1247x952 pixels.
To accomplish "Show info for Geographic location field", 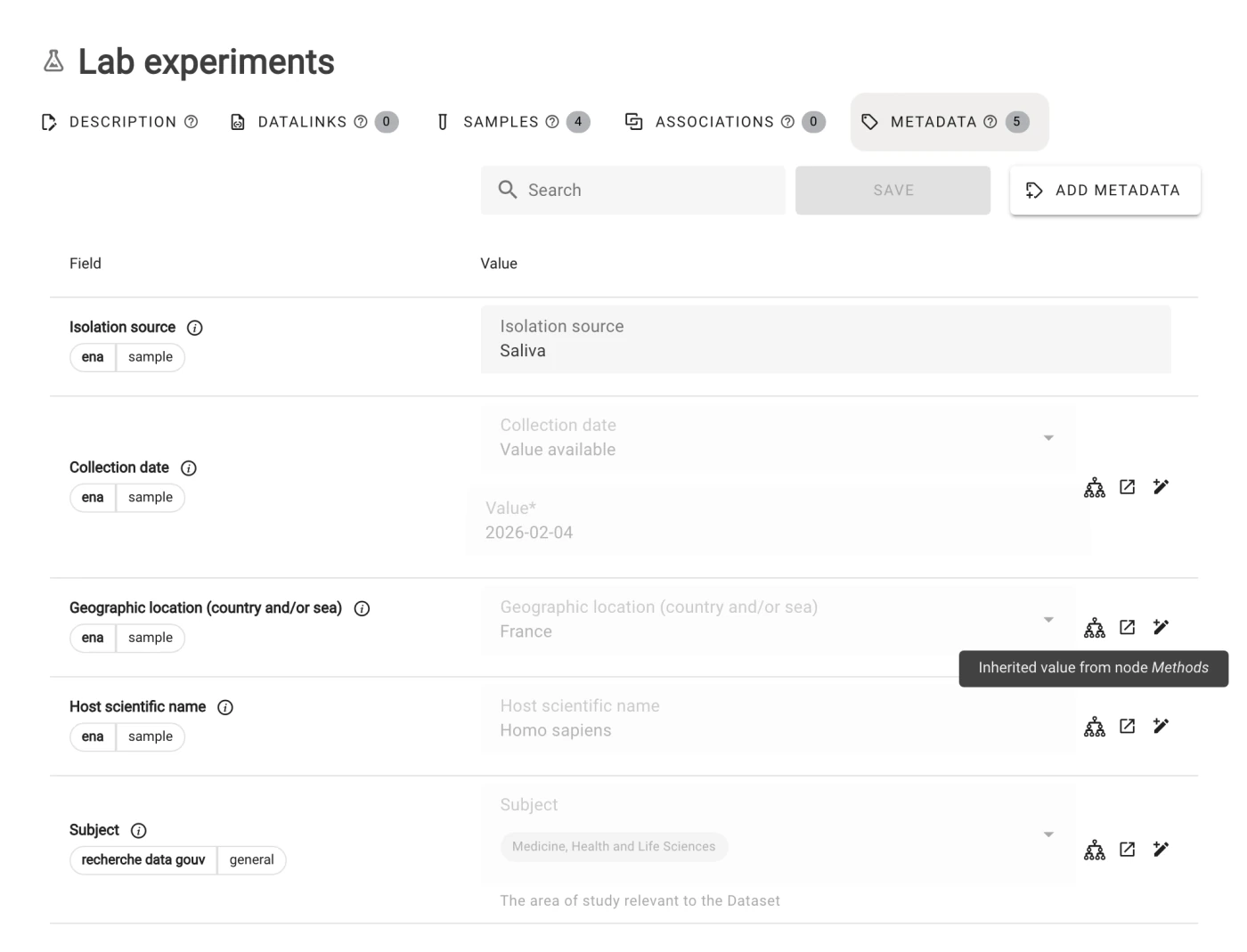I will click(x=362, y=609).
